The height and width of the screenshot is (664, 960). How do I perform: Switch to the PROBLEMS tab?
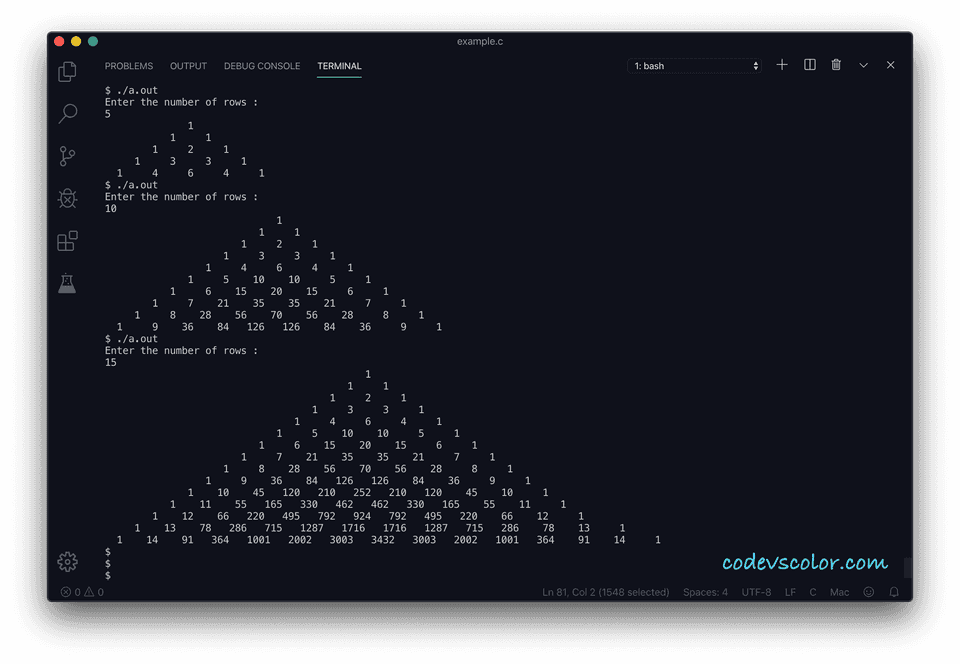point(129,66)
